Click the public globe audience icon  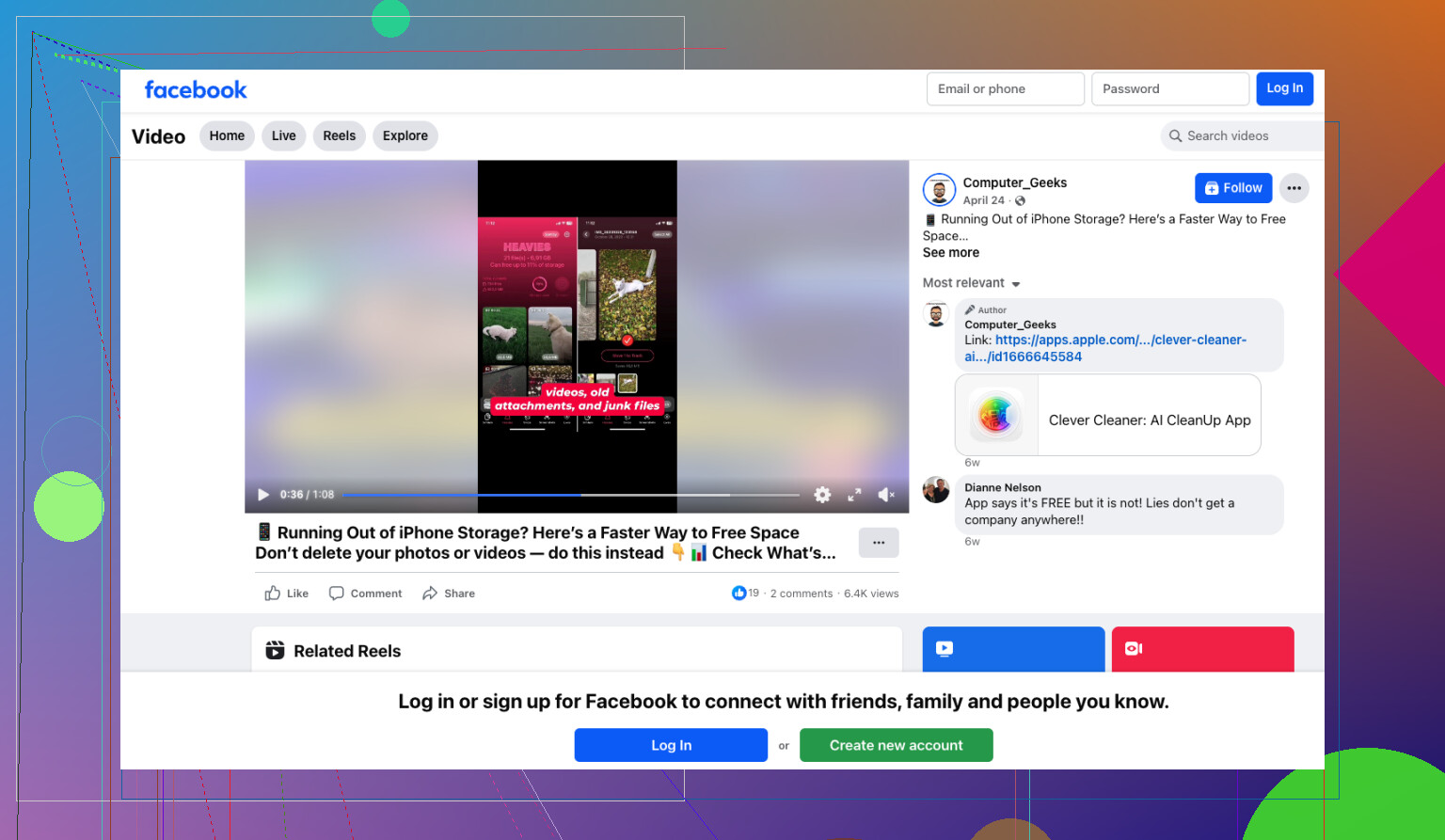(x=1021, y=201)
